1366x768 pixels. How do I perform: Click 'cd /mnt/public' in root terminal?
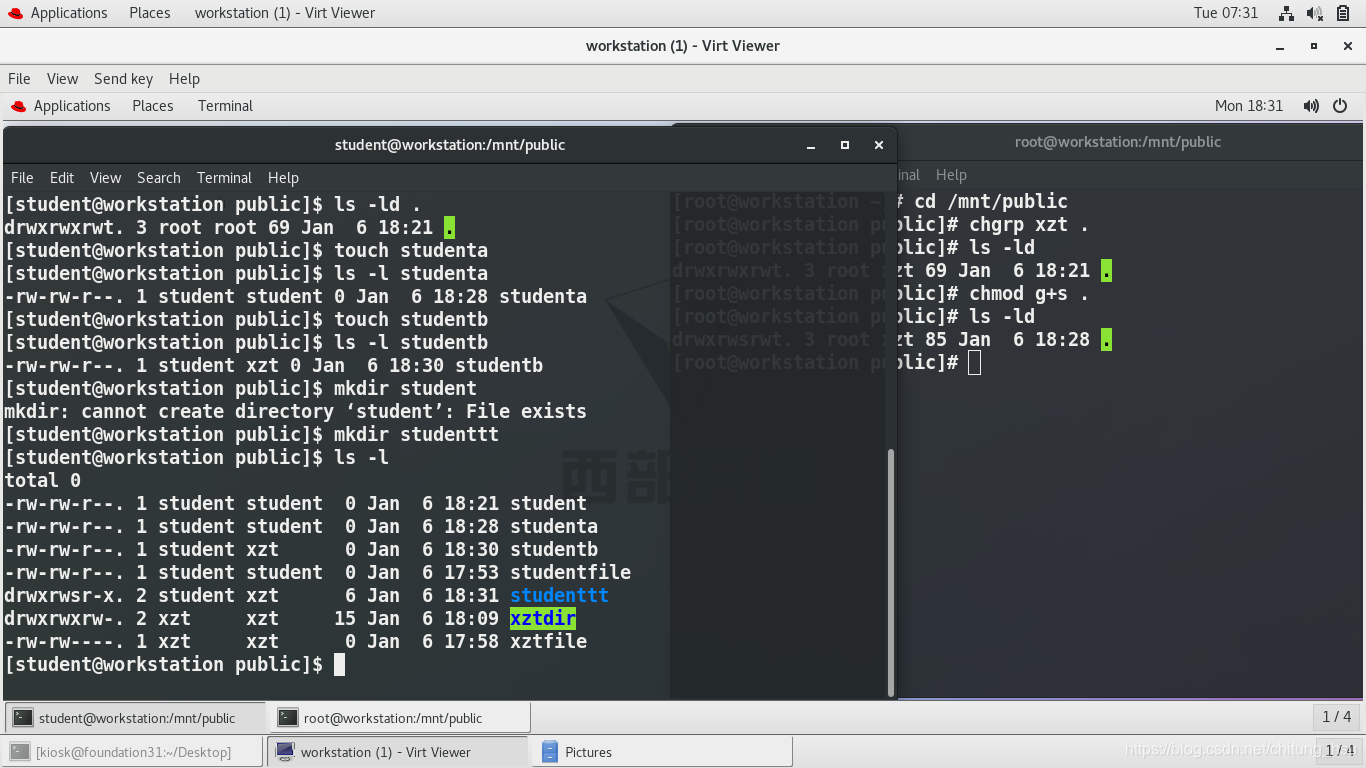pyautogui.click(x=991, y=201)
